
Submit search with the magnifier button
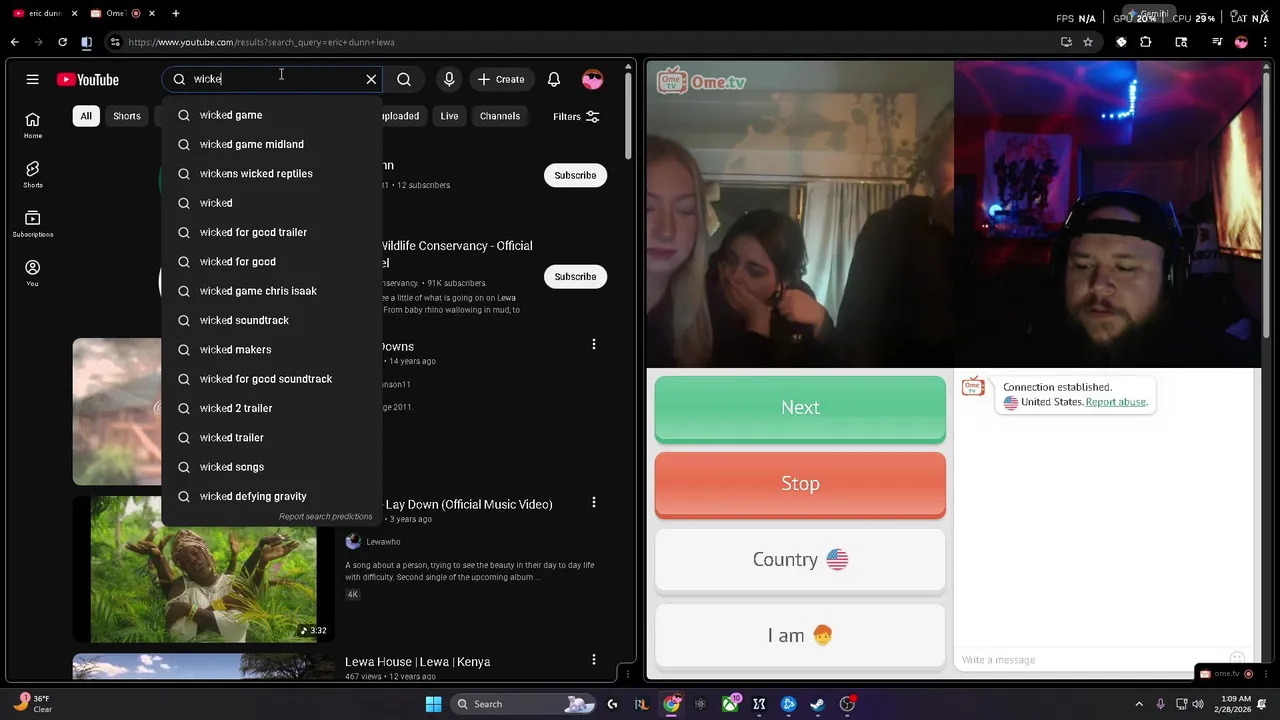(404, 79)
